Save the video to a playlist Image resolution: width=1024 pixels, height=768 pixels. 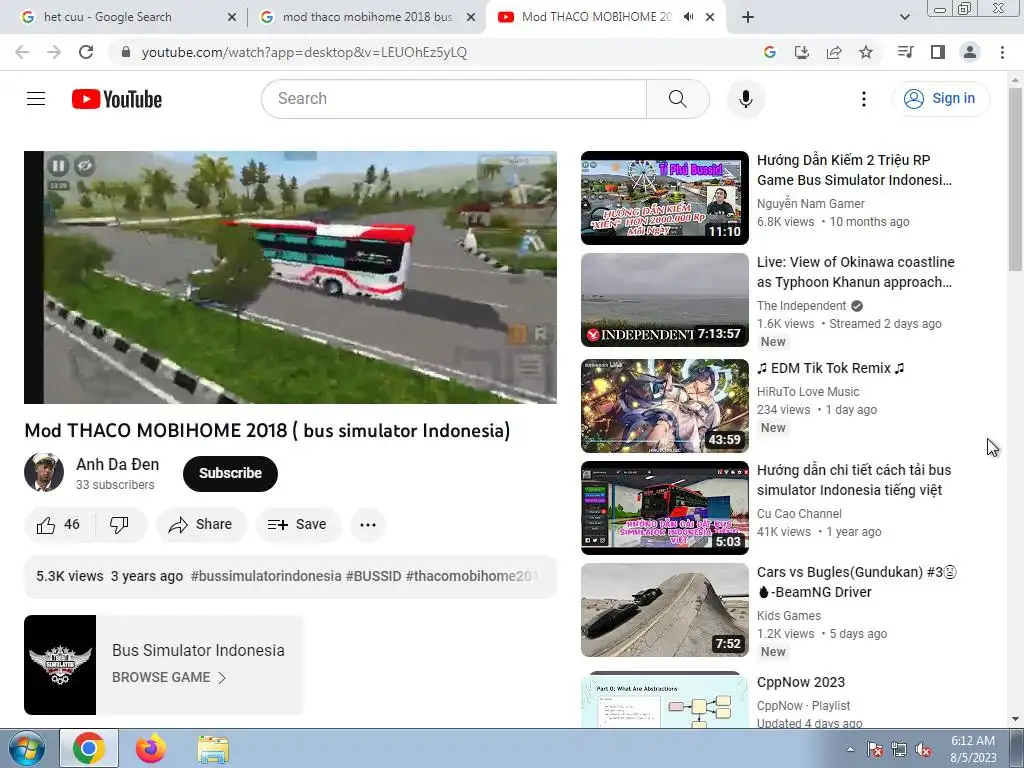[x=298, y=524]
